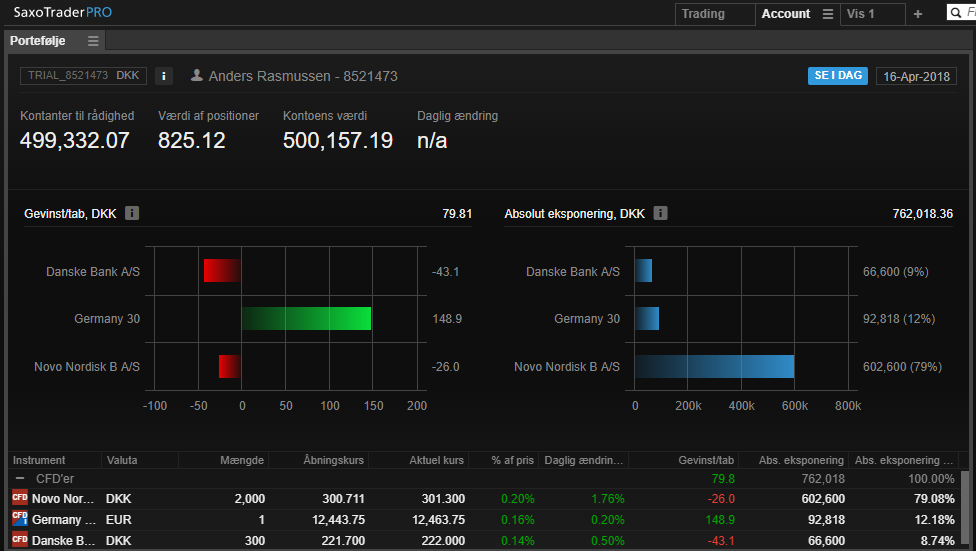Switch to the Trading tab
This screenshot has width=976, height=551.
pyautogui.click(x=703, y=14)
